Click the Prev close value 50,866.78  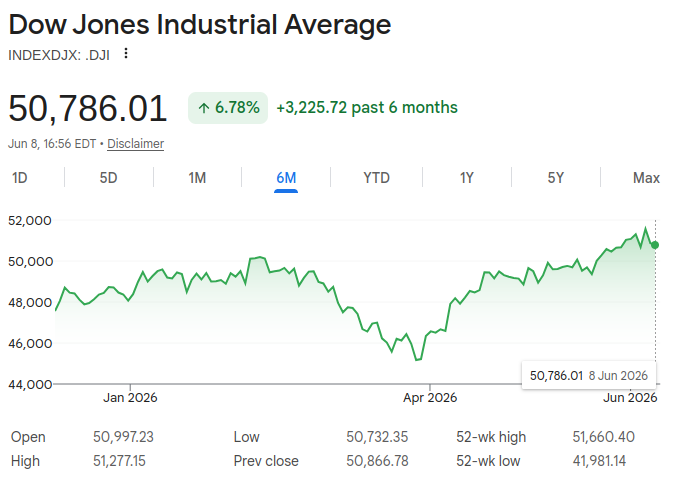coord(377,461)
